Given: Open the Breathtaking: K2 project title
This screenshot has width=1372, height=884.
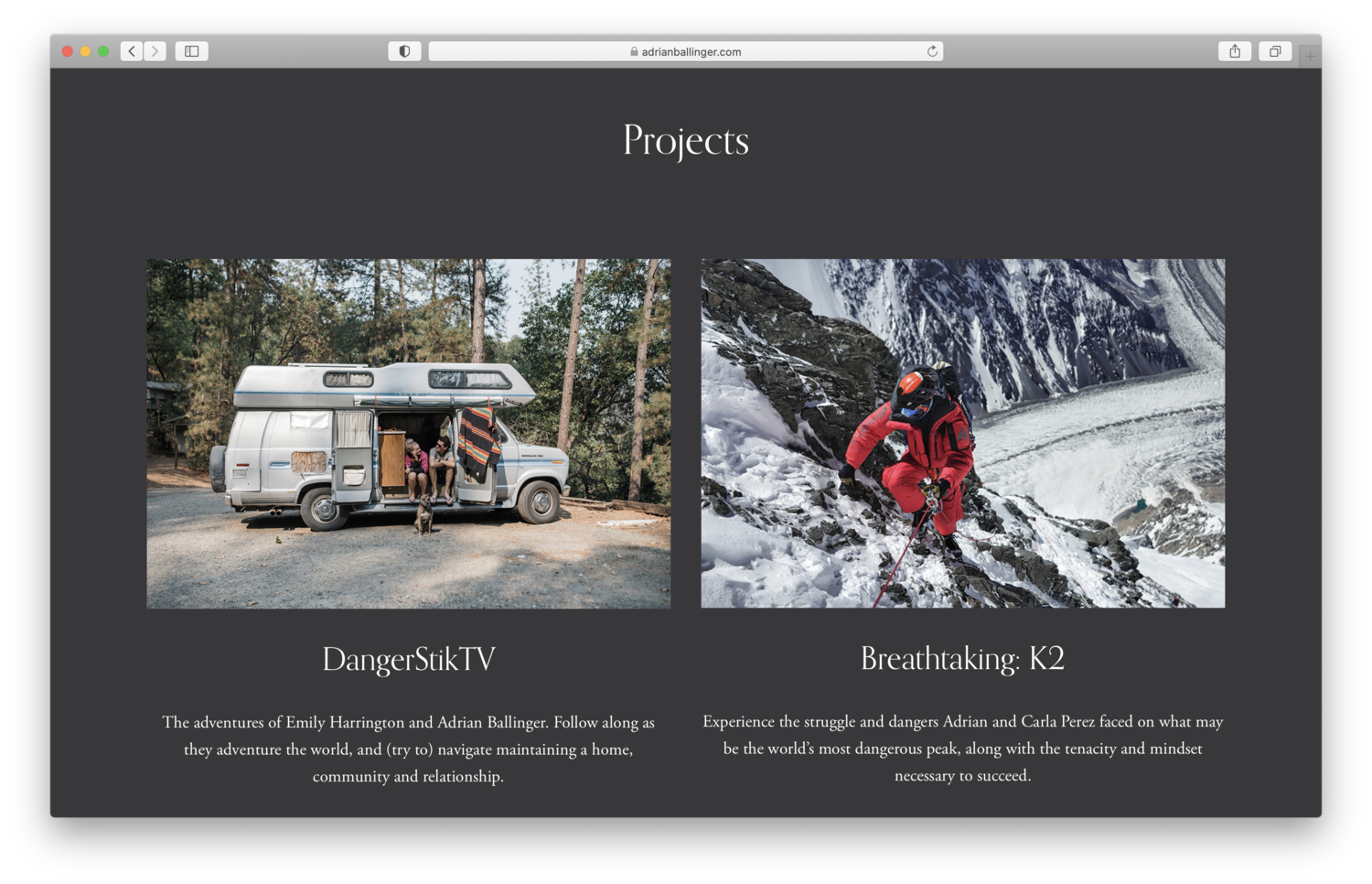Looking at the screenshot, I should [x=962, y=659].
